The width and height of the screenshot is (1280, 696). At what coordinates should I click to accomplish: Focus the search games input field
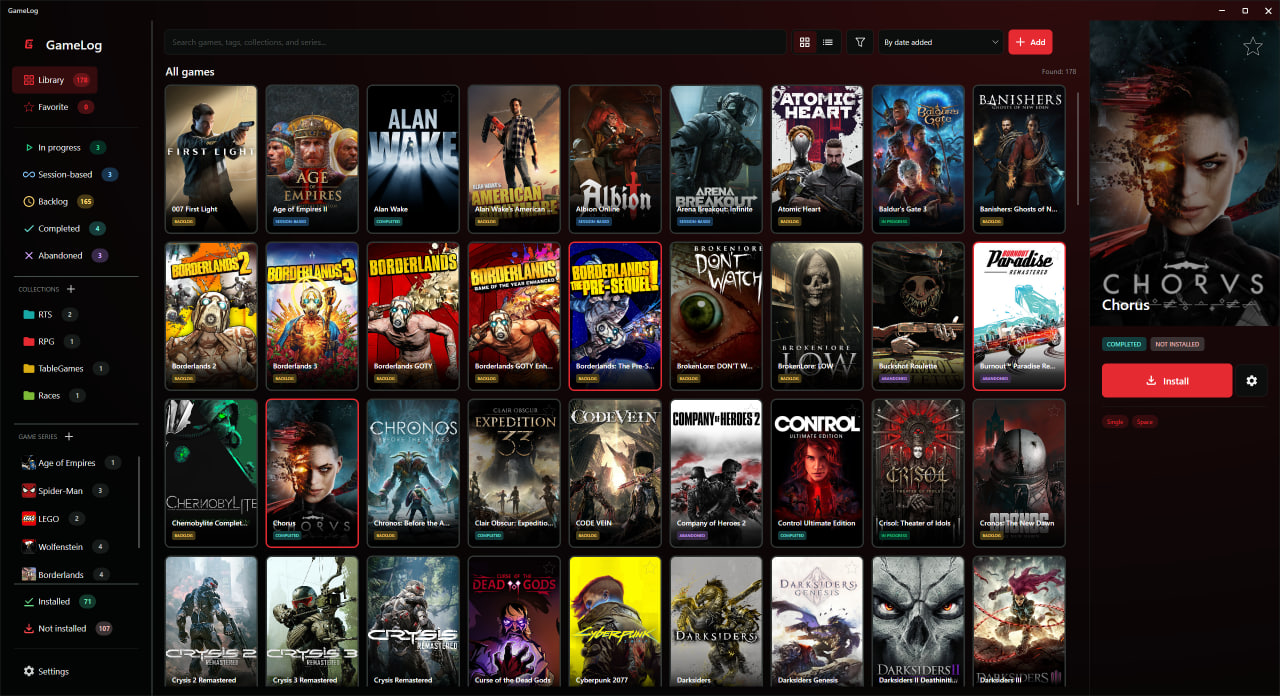click(x=475, y=42)
